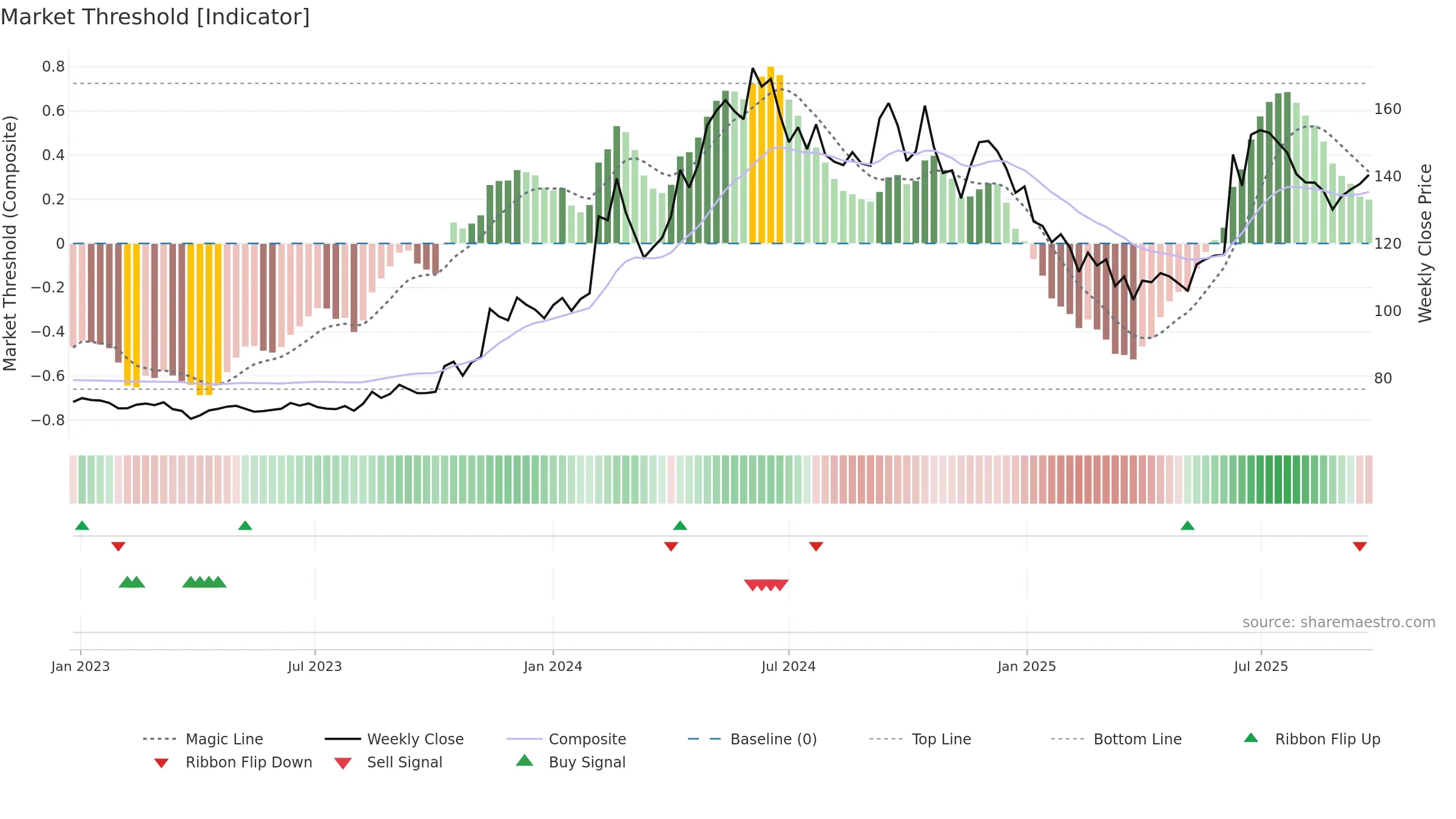Toggle the Top Line legend entry
Viewport: 1456px width, 819px height.
tap(920, 739)
